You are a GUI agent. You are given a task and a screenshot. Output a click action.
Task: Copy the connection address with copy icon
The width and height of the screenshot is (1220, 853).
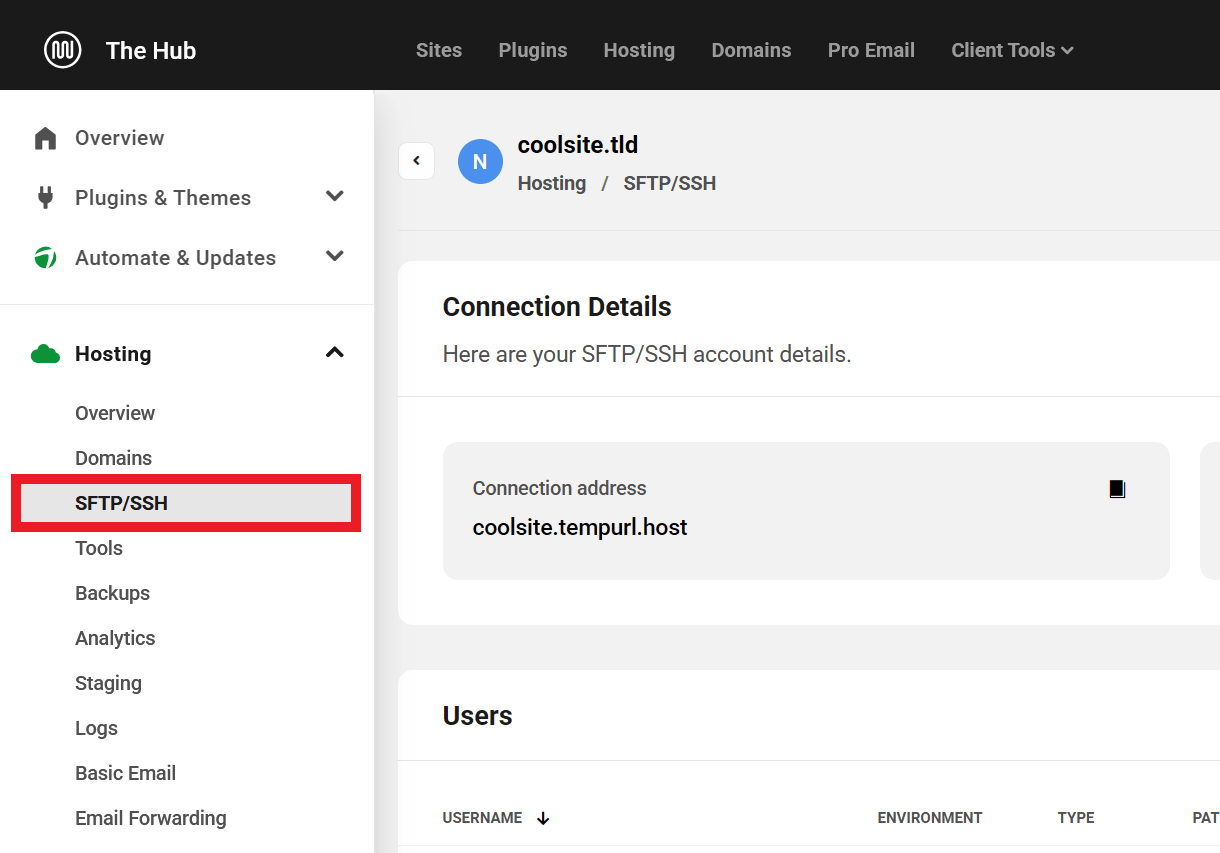pyautogui.click(x=1117, y=489)
